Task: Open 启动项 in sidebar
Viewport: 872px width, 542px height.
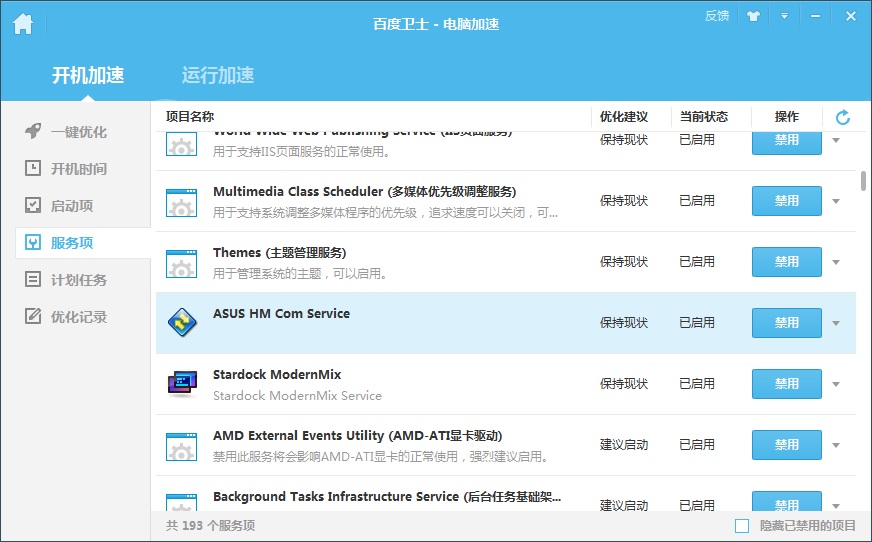Action: 72,206
